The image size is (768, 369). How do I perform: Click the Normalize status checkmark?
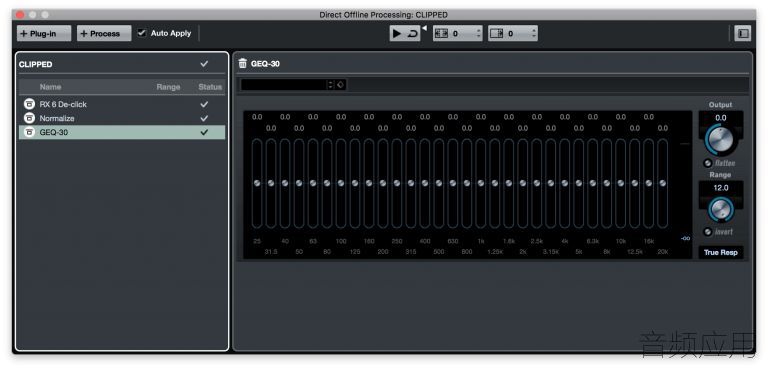tap(204, 118)
